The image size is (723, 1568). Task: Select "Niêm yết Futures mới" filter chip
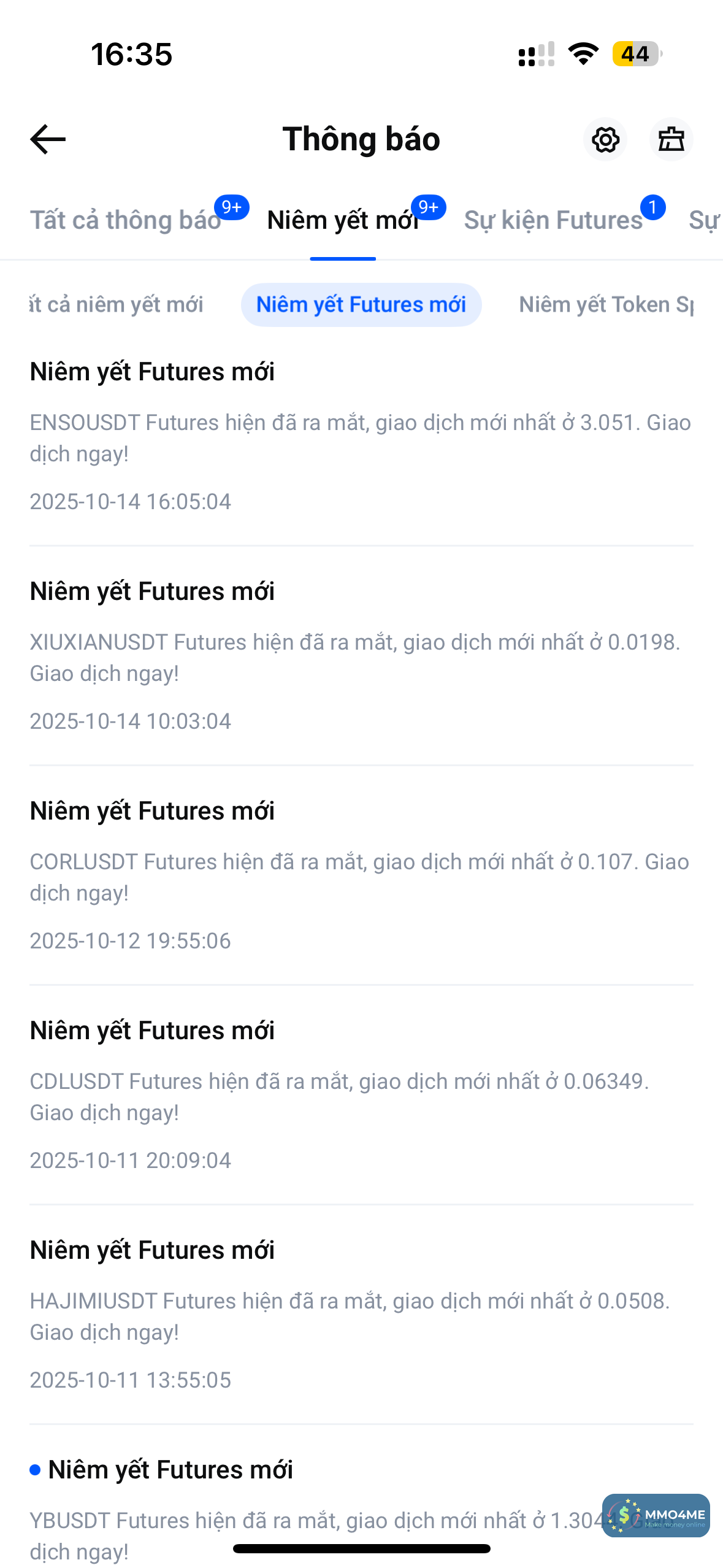click(x=361, y=305)
